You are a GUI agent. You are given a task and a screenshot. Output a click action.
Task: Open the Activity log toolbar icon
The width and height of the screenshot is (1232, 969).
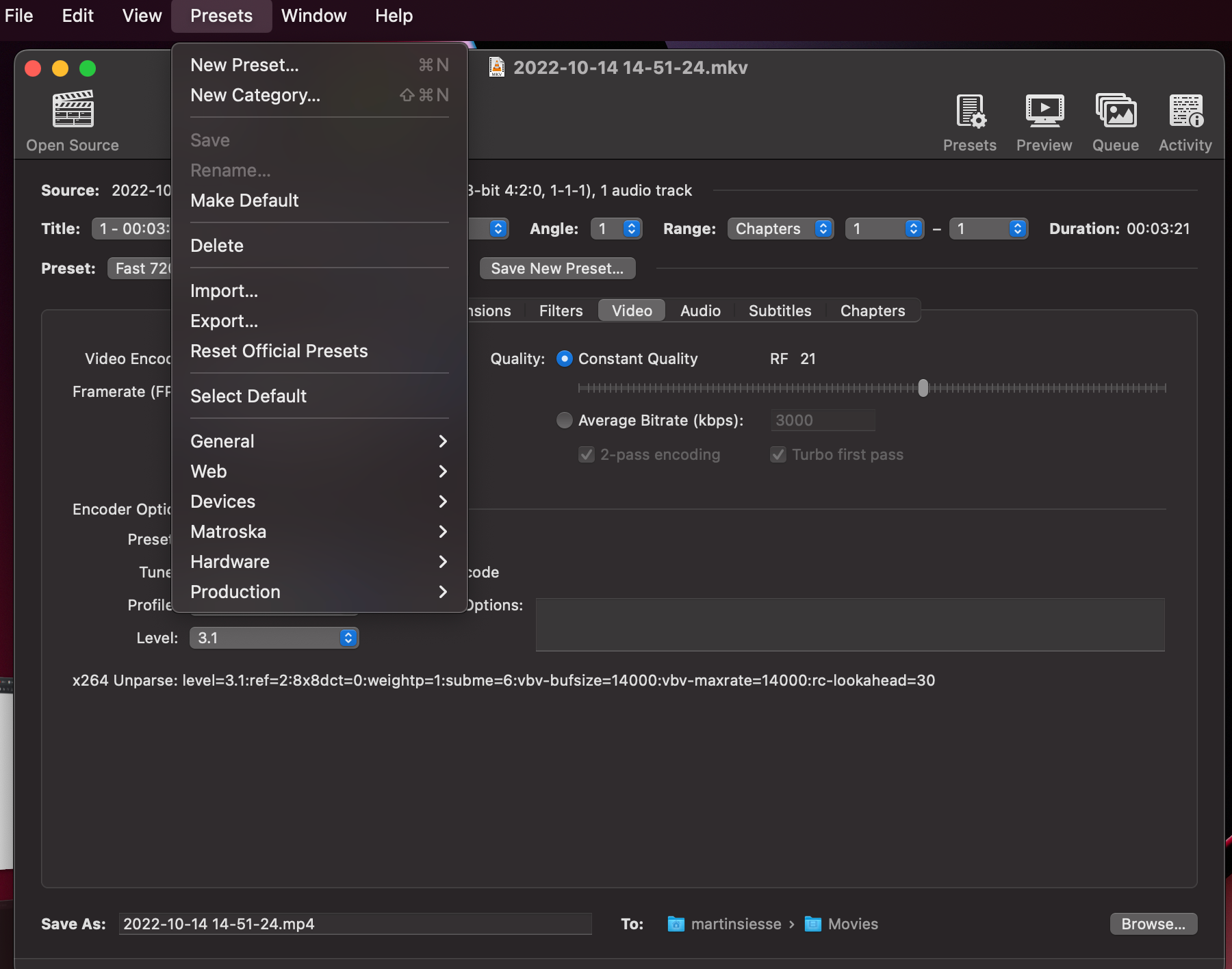pos(1185,111)
